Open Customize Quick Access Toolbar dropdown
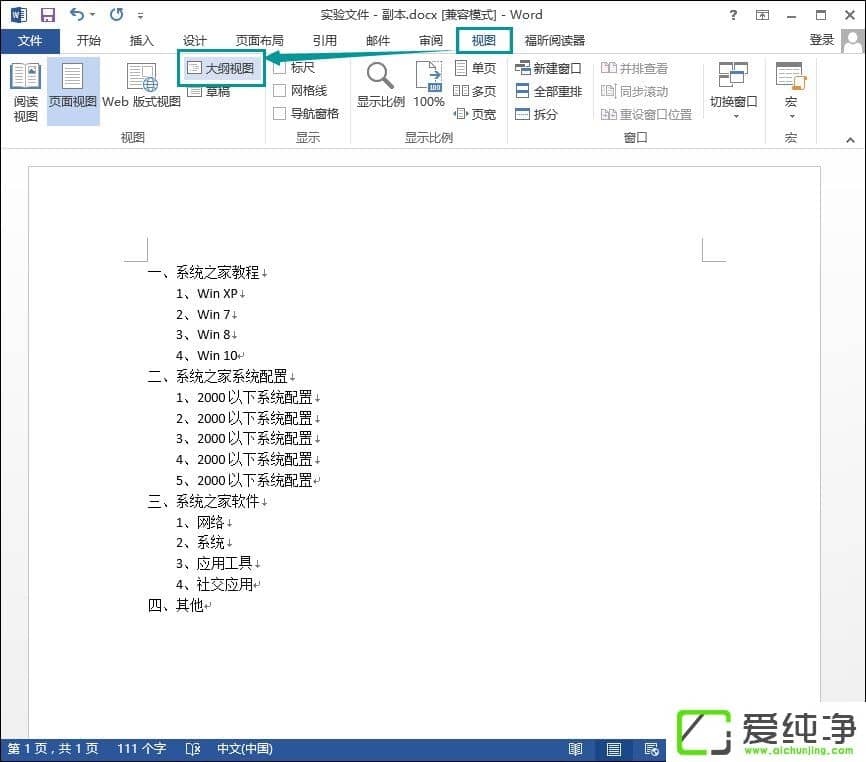This screenshot has height=762, width=866. click(140, 16)
